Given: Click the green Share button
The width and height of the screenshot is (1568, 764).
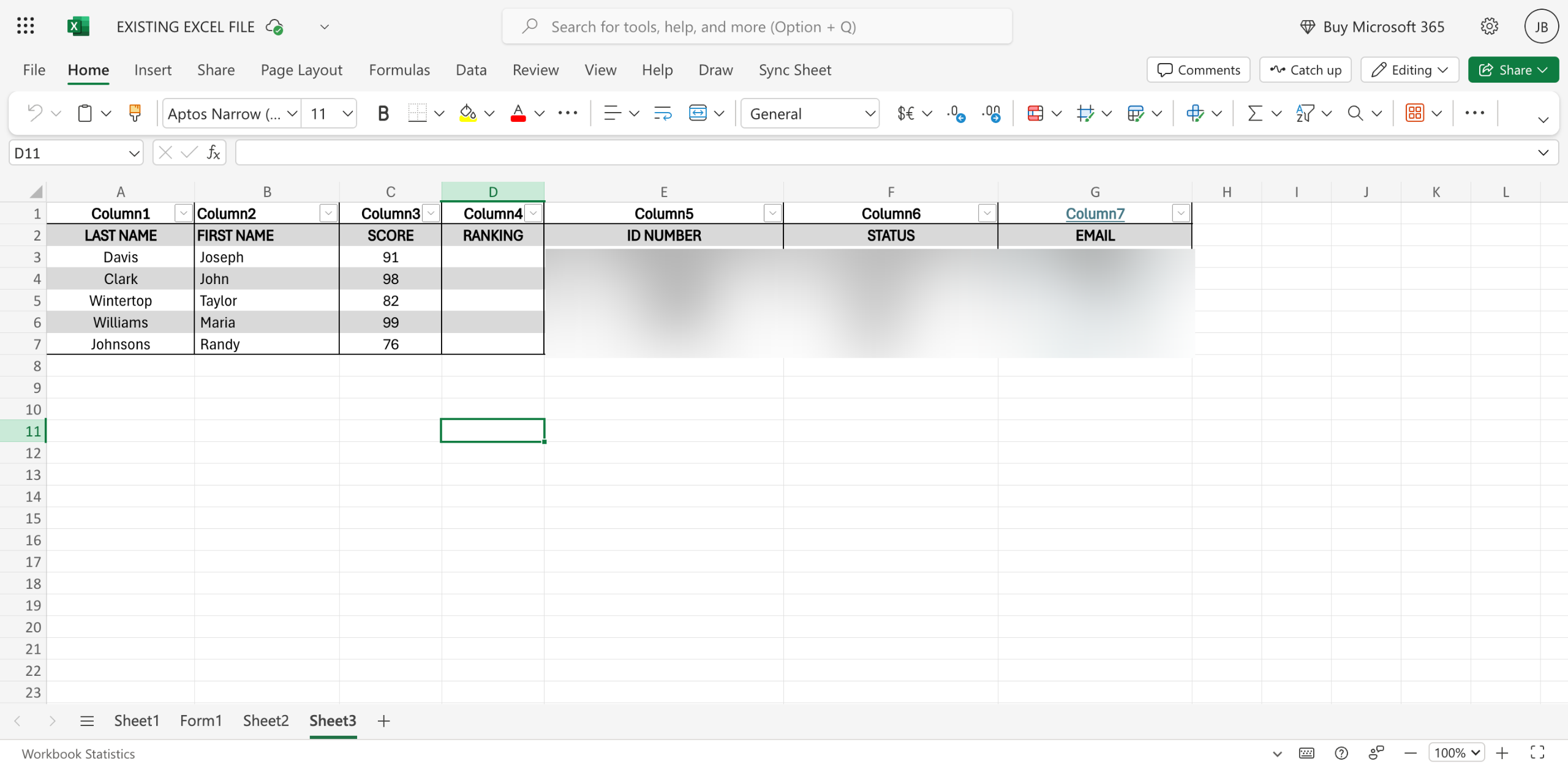Looking at the screenshot, I should pos(1513,70).
